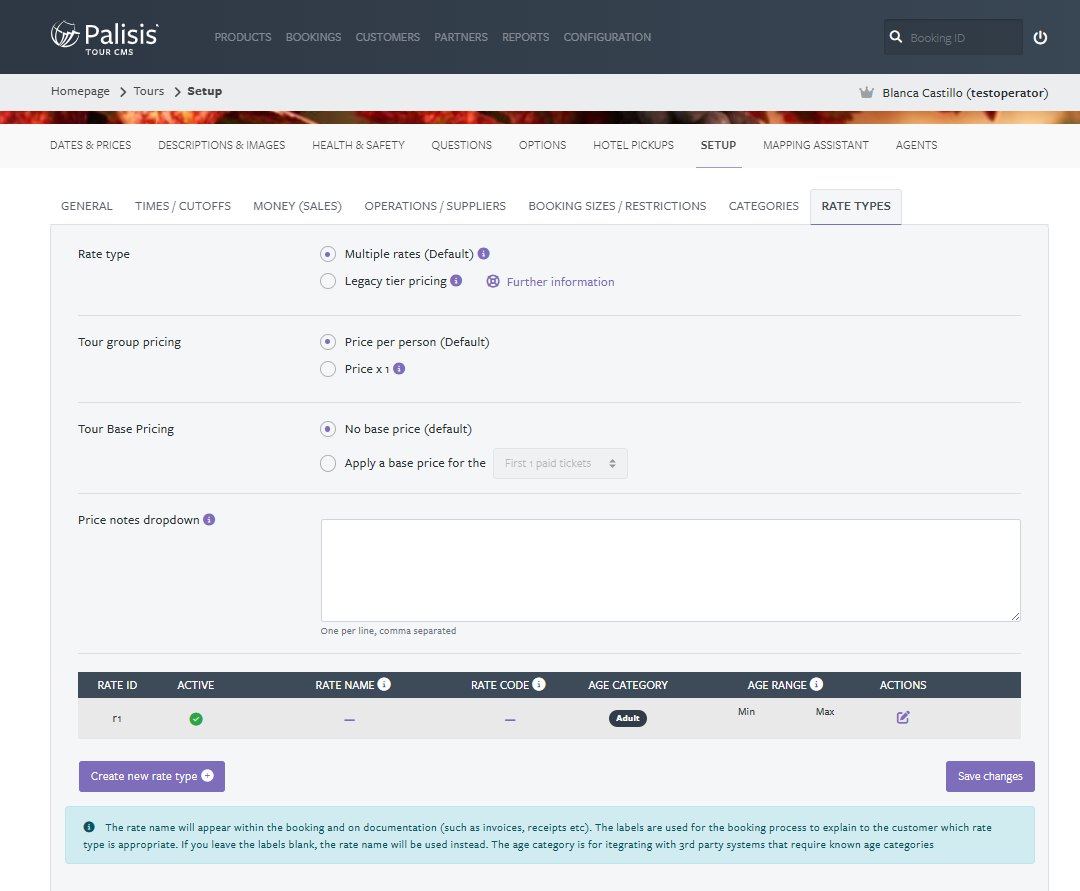Click info icon in Age Range header
Image resolution: width=1080 pixels, height=891 pixels.
point(816,684)
